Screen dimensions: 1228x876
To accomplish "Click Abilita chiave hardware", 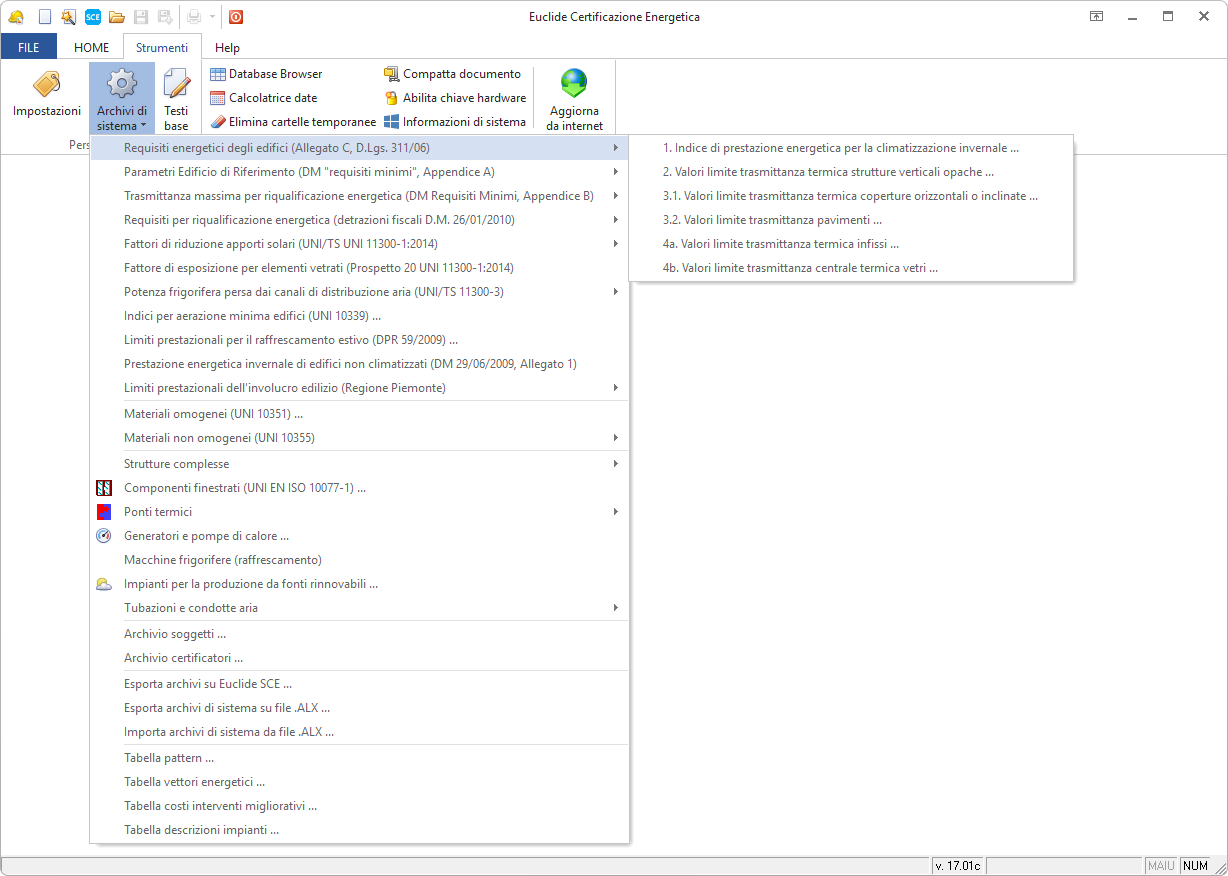I will [x=455, y=98].
